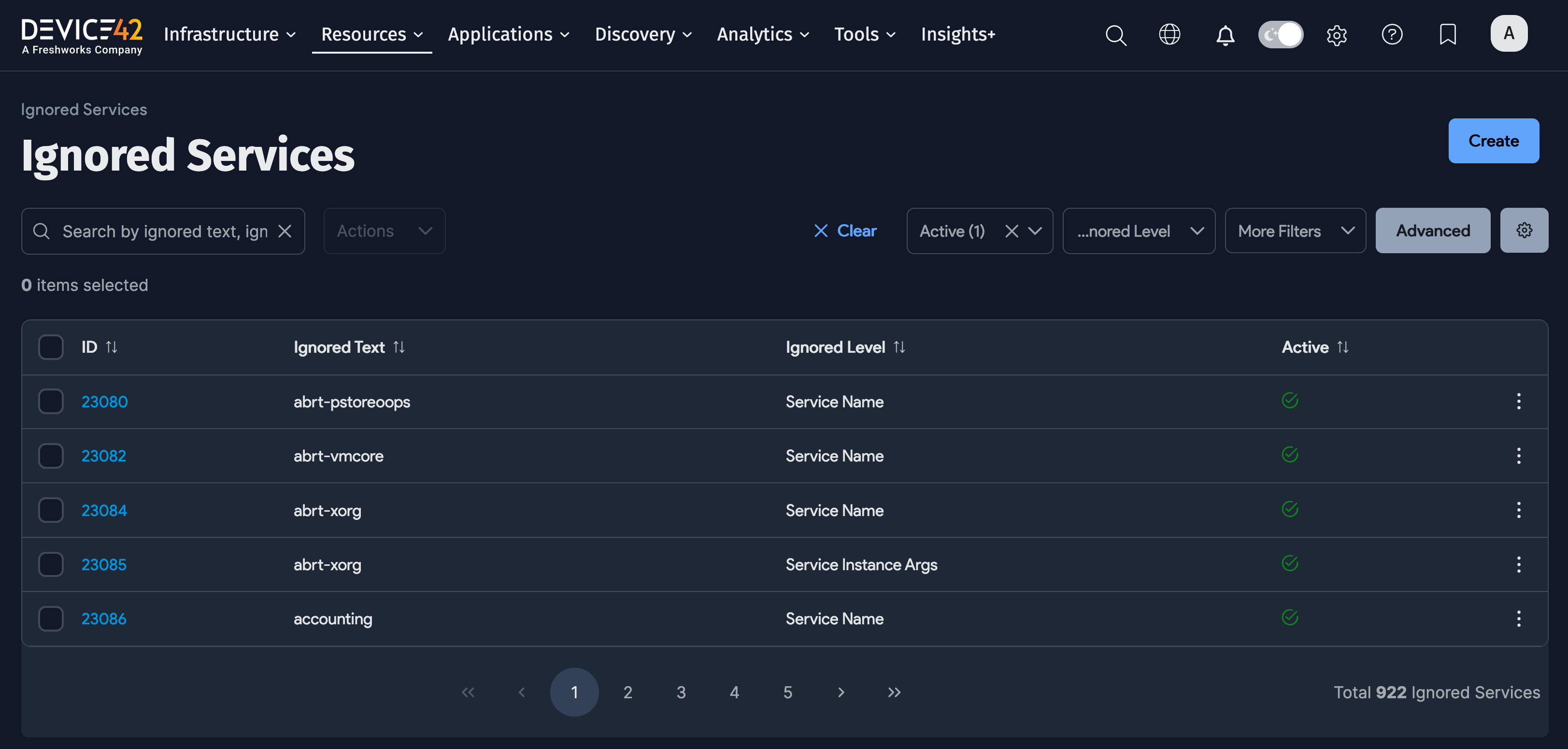
Task: Open table column settings gear
Action: (x=1524, y=231)
